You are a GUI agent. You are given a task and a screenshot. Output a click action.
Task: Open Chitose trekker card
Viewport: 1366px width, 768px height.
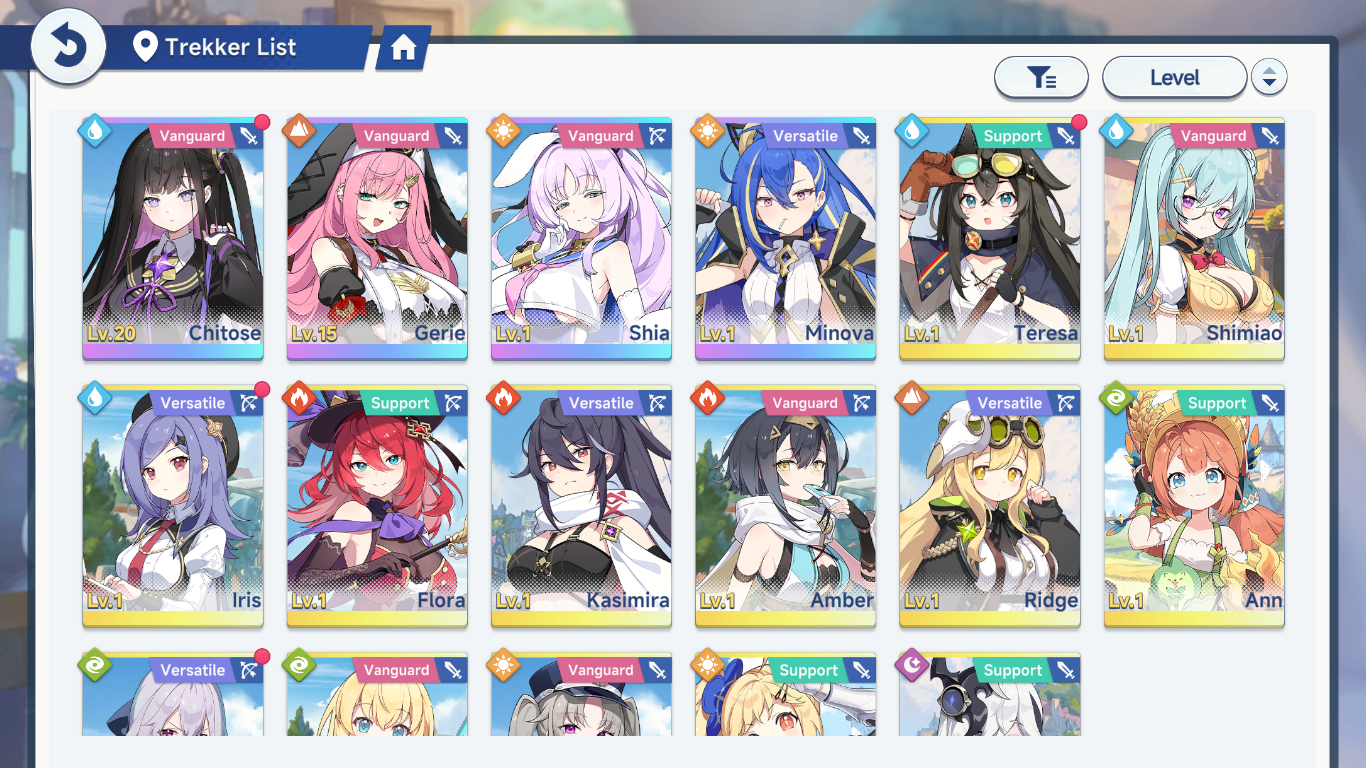(173, 239)
